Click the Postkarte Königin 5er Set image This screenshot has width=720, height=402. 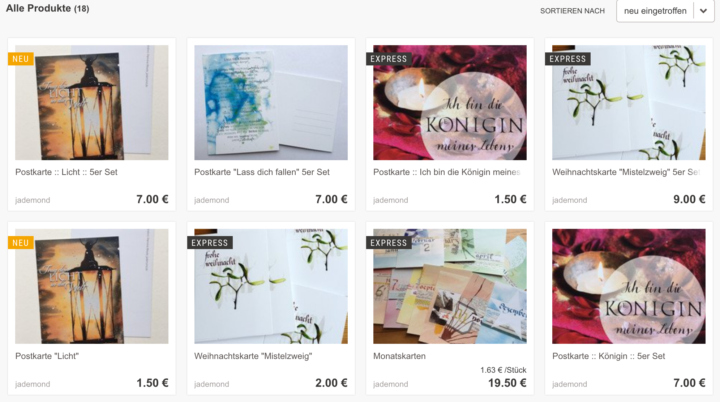pos(629,286)
